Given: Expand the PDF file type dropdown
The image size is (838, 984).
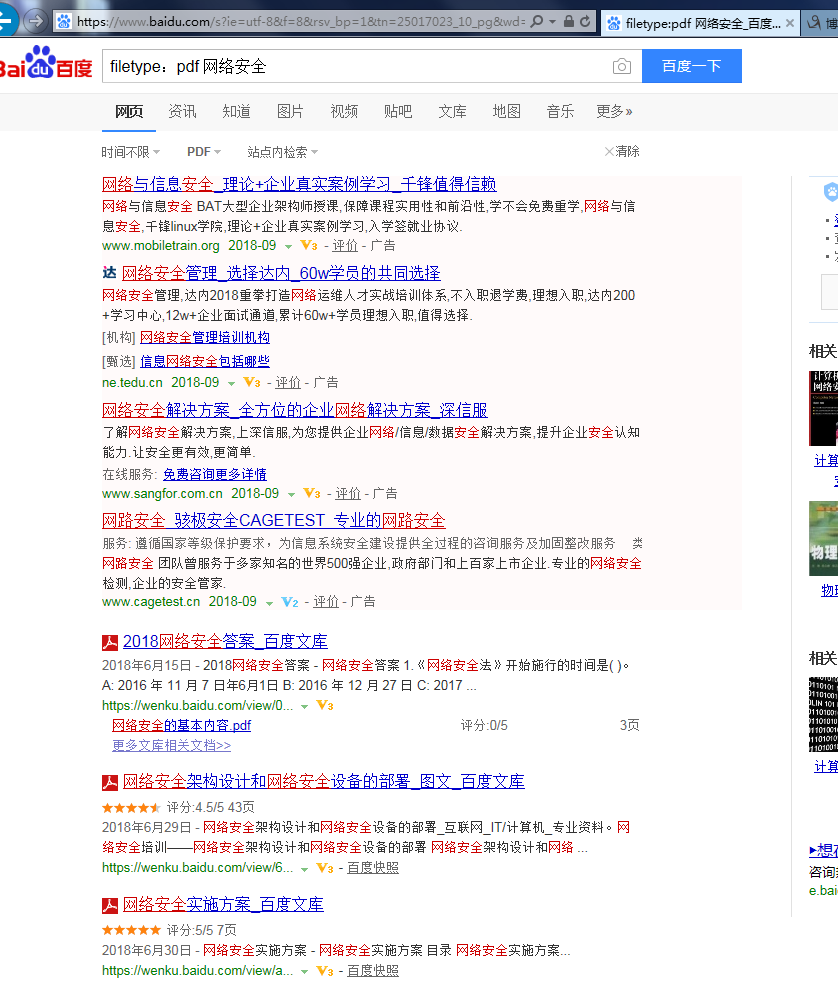Looking at the screenshot, I should point(204,152).
